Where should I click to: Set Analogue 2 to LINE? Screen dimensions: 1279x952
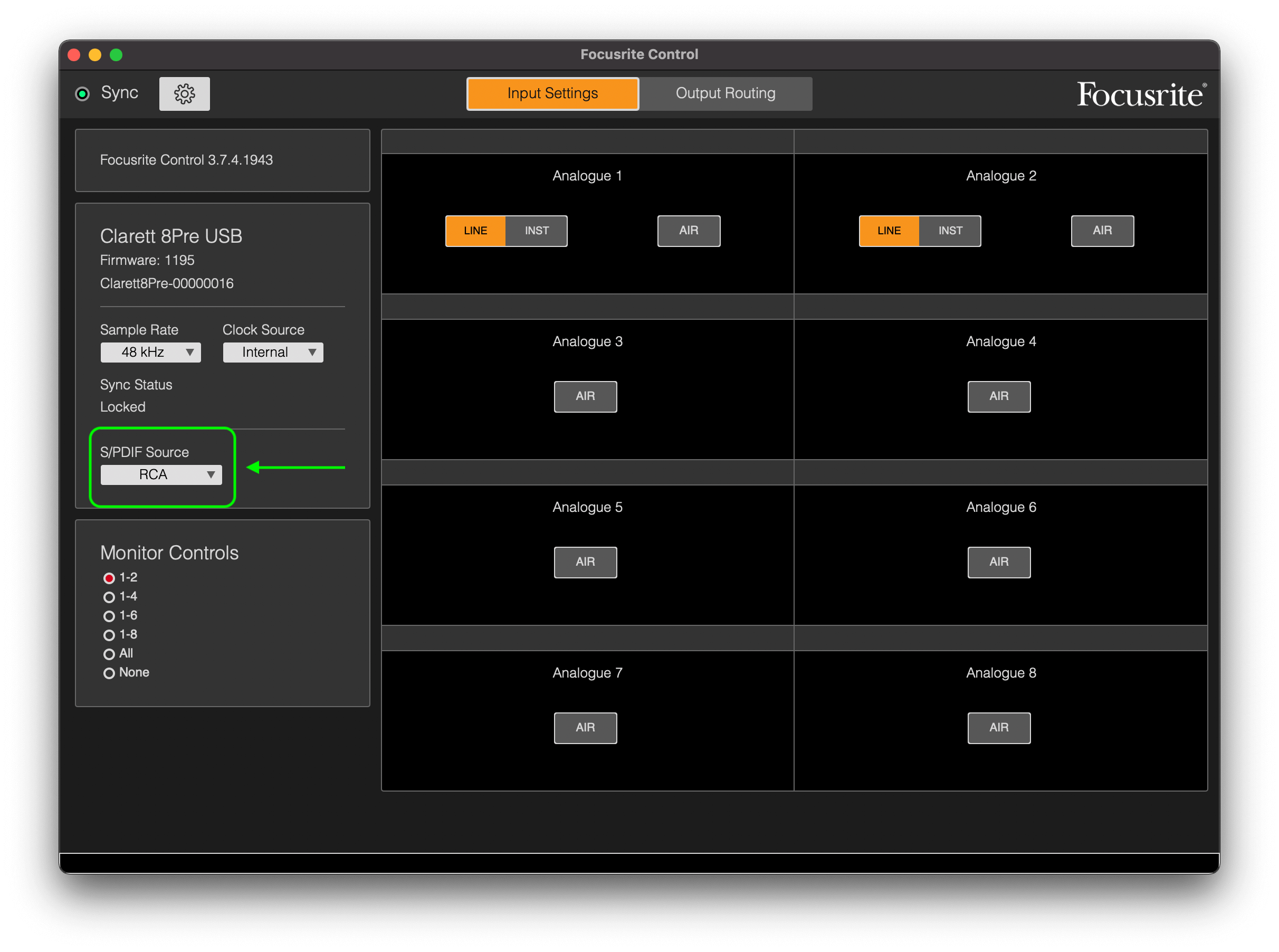[x=889, y=231]
